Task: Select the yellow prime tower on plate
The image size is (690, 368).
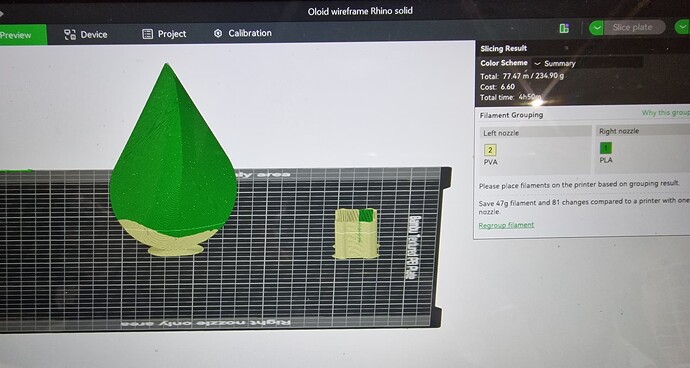Action: [356, 233]
